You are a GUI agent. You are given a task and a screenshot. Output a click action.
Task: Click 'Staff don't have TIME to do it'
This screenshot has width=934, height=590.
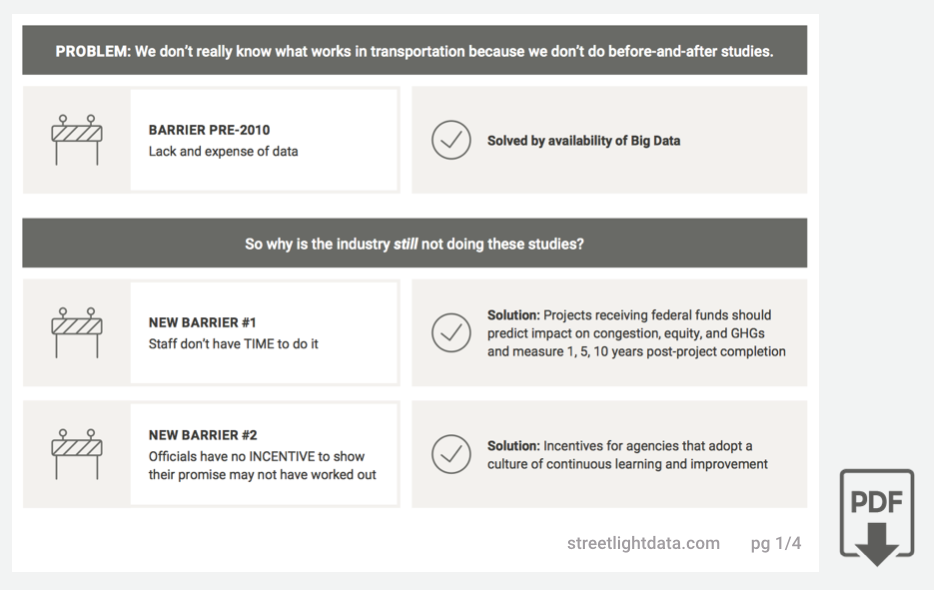click(x=234, y=344)
